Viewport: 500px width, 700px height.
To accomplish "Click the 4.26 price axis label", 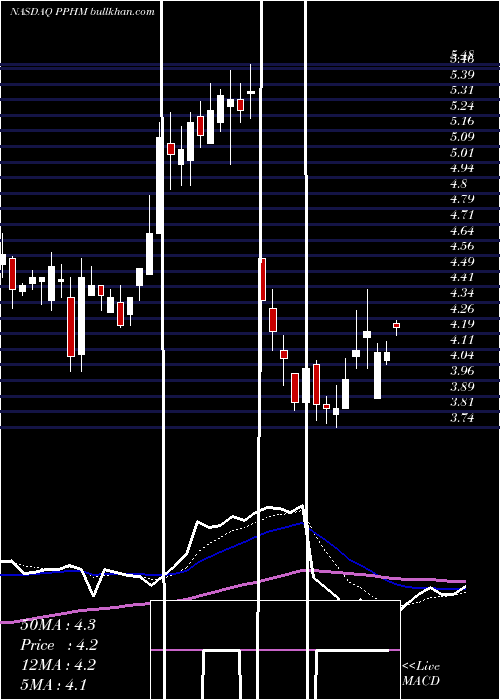I will [462, 308].
